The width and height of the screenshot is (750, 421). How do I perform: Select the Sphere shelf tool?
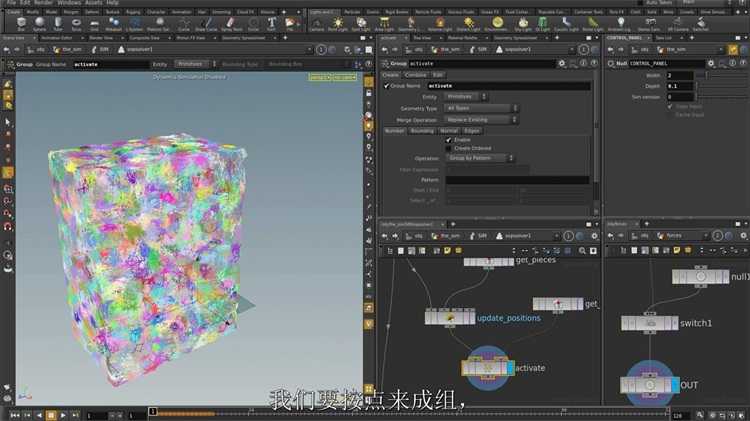click(x=40, y=24)
